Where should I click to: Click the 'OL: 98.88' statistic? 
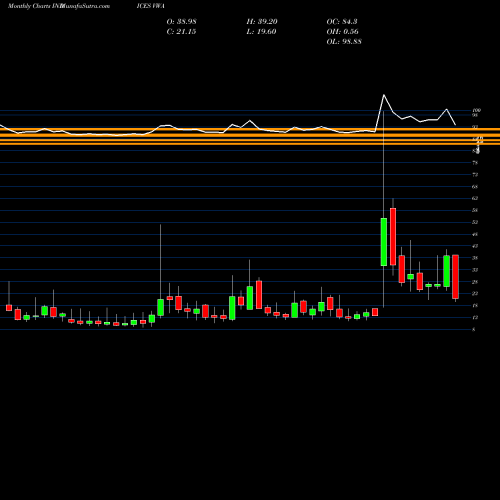click(344, 42)
